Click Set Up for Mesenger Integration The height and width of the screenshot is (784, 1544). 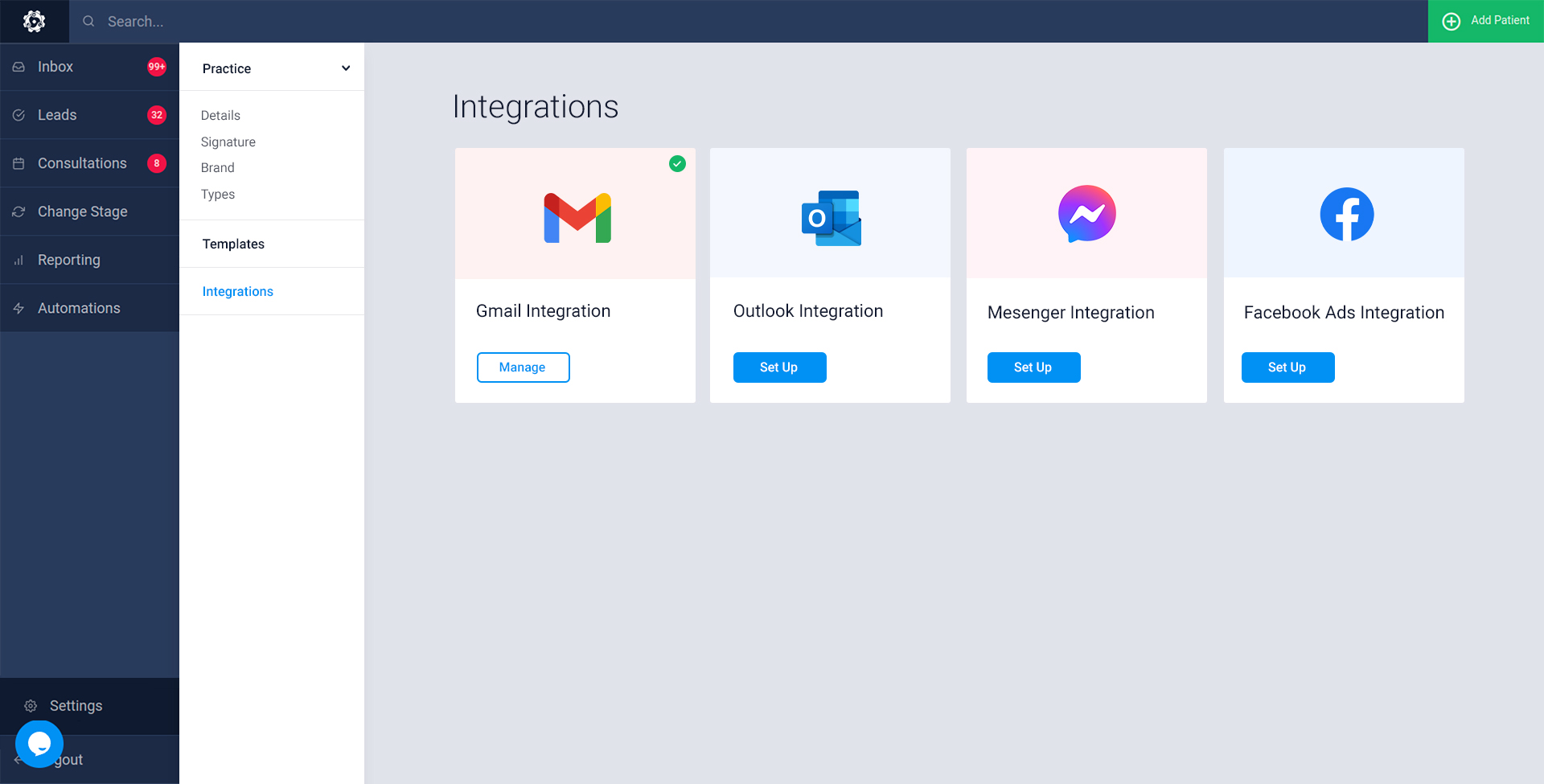1034,367
